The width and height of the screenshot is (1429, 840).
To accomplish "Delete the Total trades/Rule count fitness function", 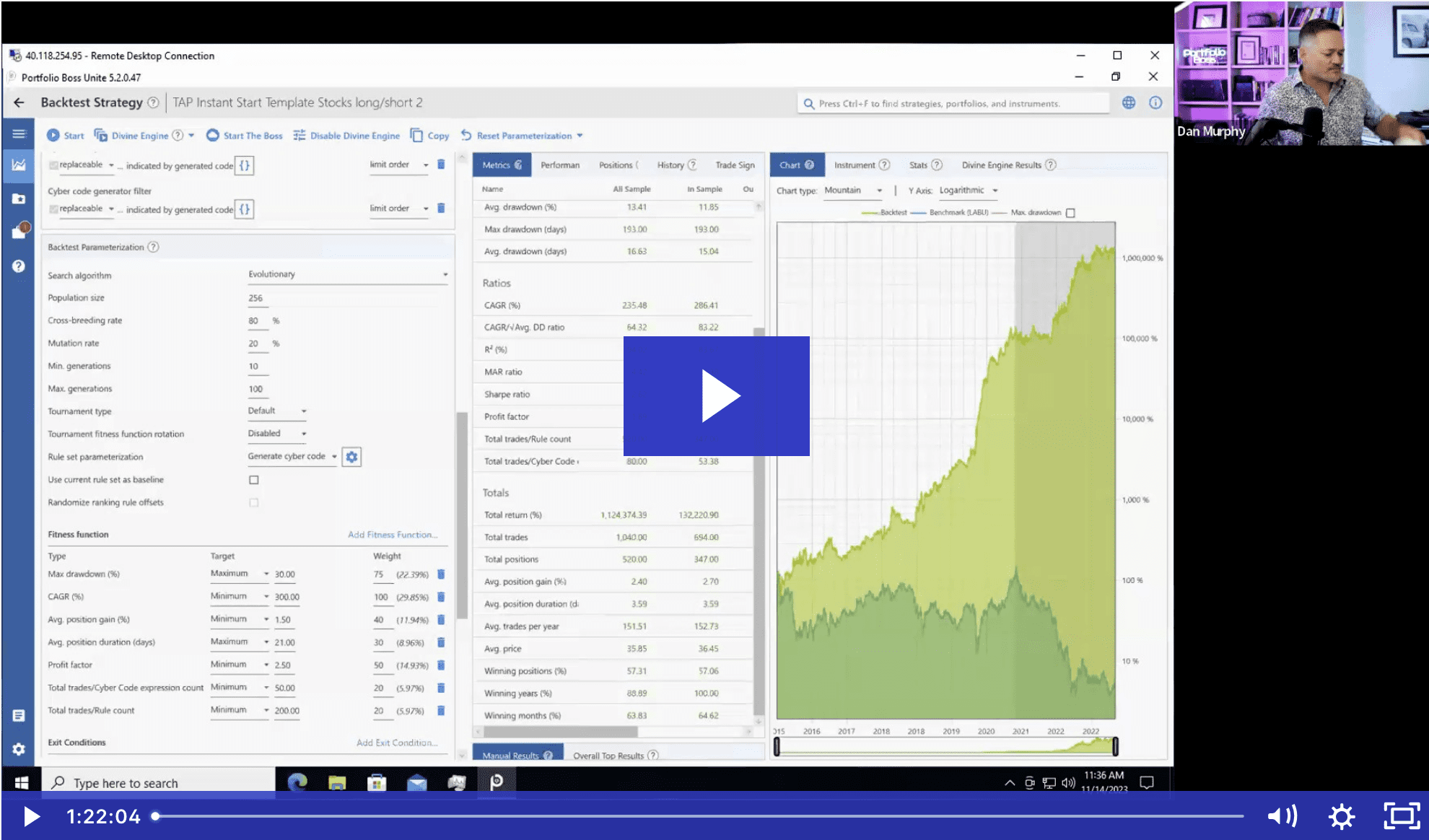I will coord(441,710).
